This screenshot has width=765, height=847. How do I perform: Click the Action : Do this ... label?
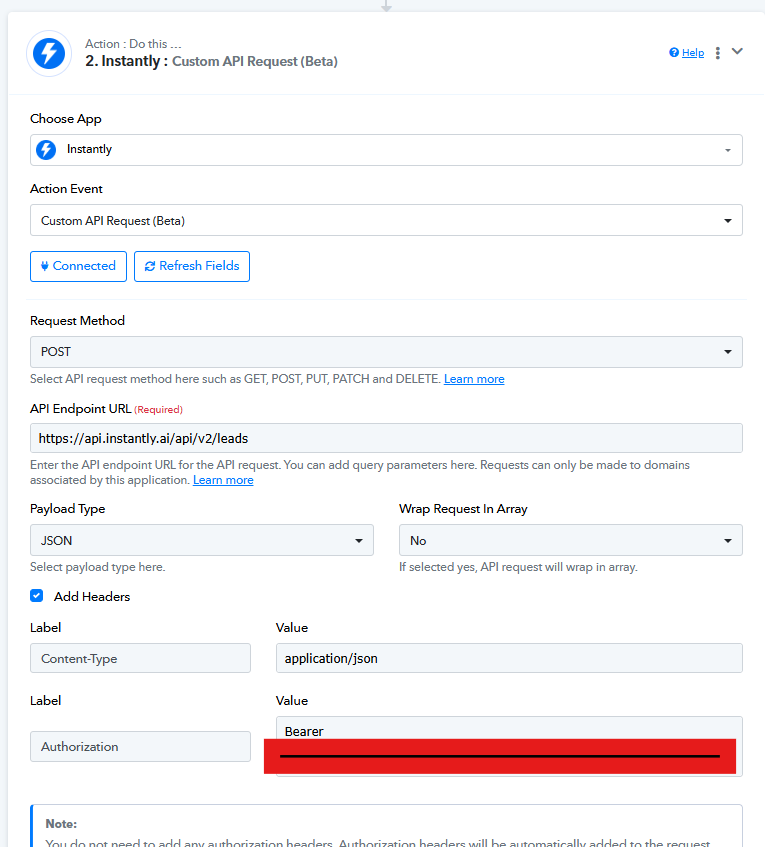pos(133,44)
